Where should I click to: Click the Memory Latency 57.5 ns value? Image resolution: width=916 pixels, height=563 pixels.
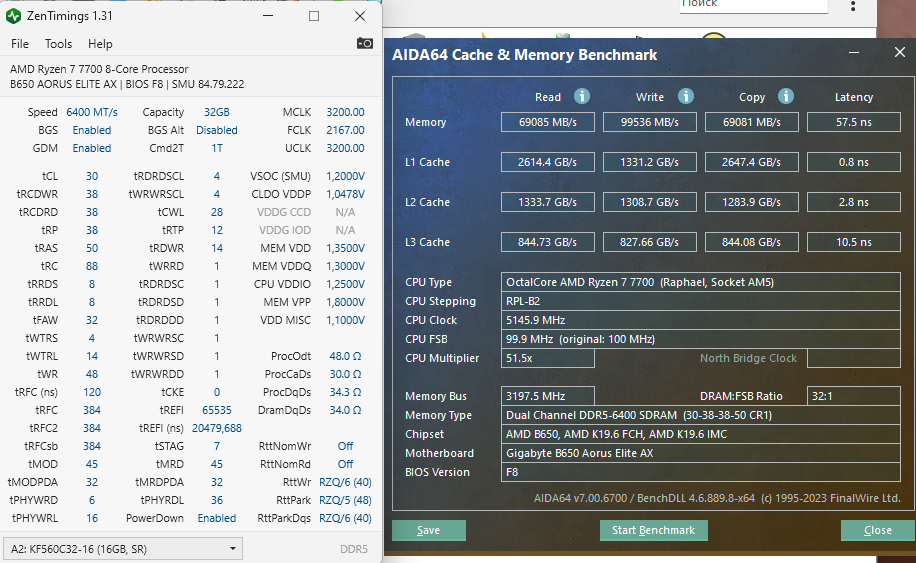pos(853,122)
